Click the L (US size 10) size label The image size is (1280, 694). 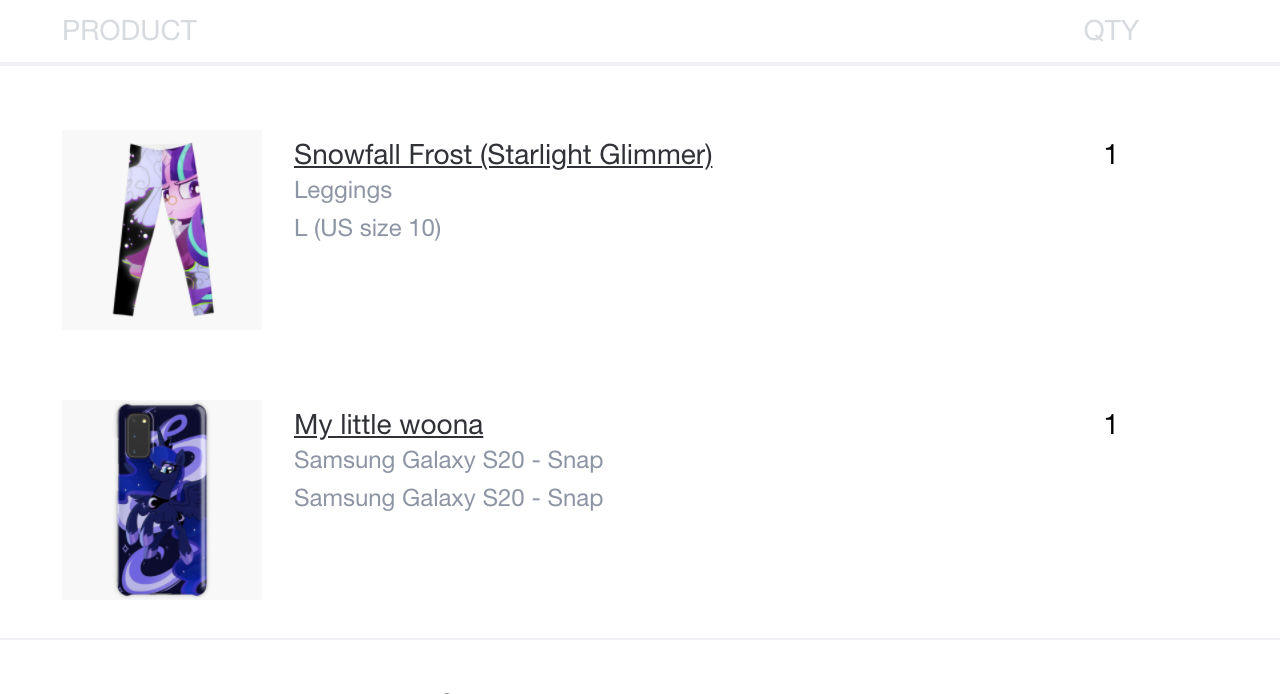click(368, 228)
